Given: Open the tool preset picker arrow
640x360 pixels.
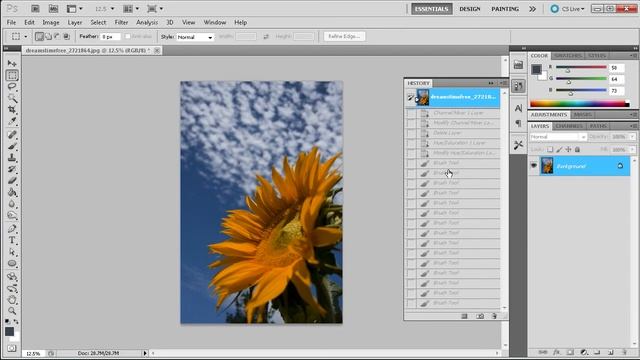Looking at the screenshot, I should point(26,37).
